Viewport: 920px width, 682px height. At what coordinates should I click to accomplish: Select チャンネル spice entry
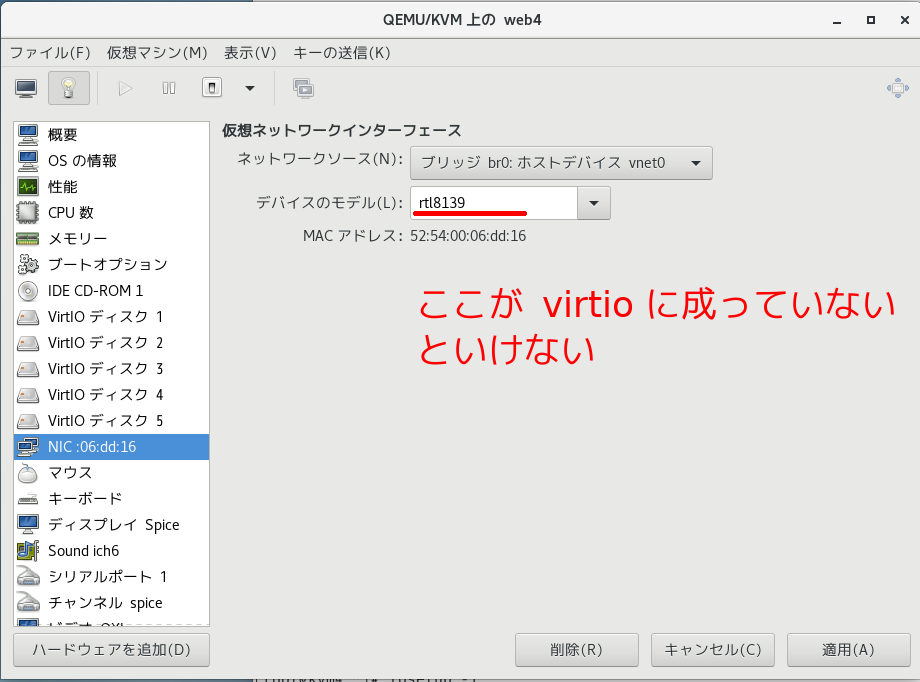[x=111, y=602]
